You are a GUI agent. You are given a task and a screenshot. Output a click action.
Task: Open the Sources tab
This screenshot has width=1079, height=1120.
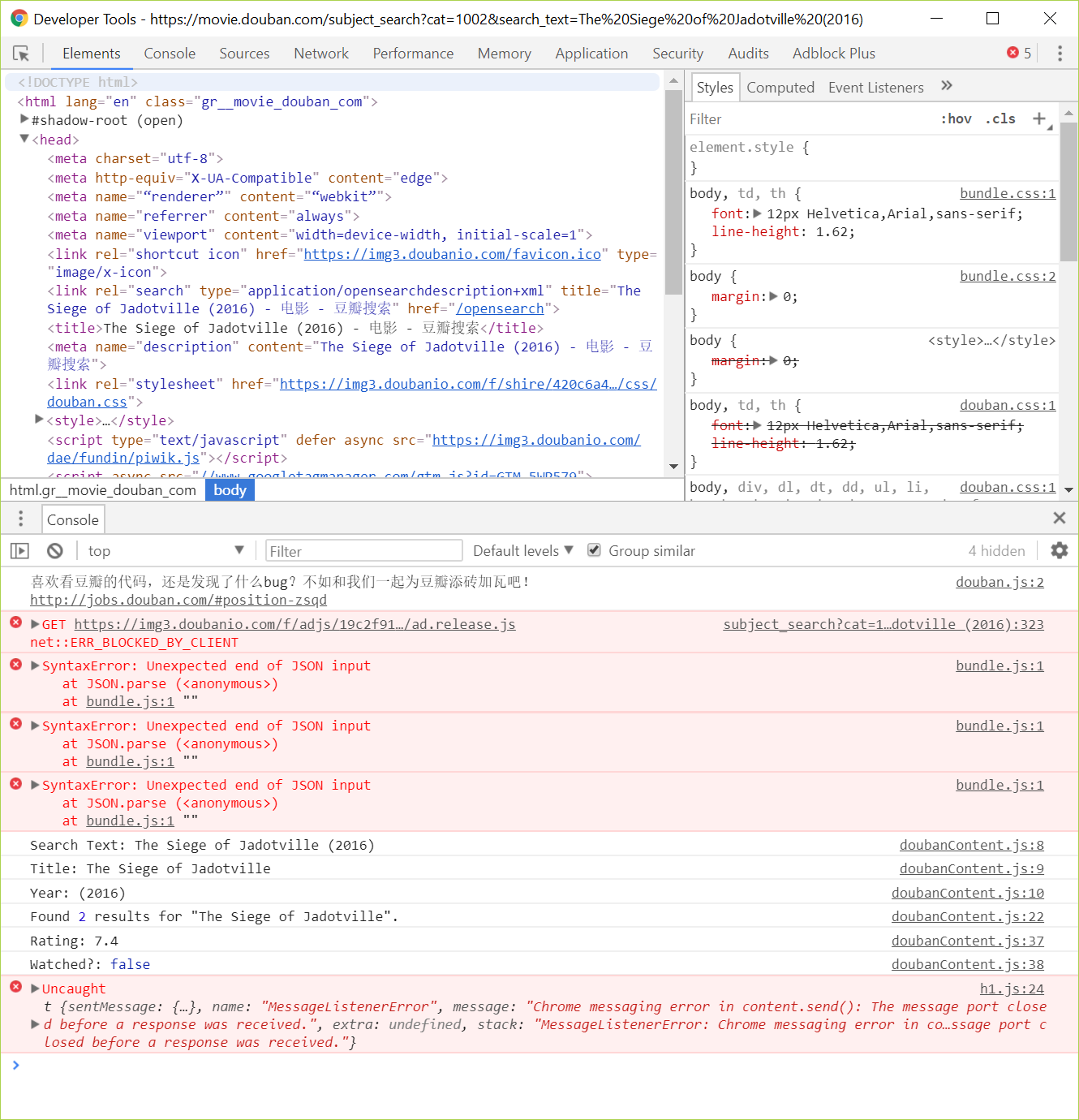(244, 54)
